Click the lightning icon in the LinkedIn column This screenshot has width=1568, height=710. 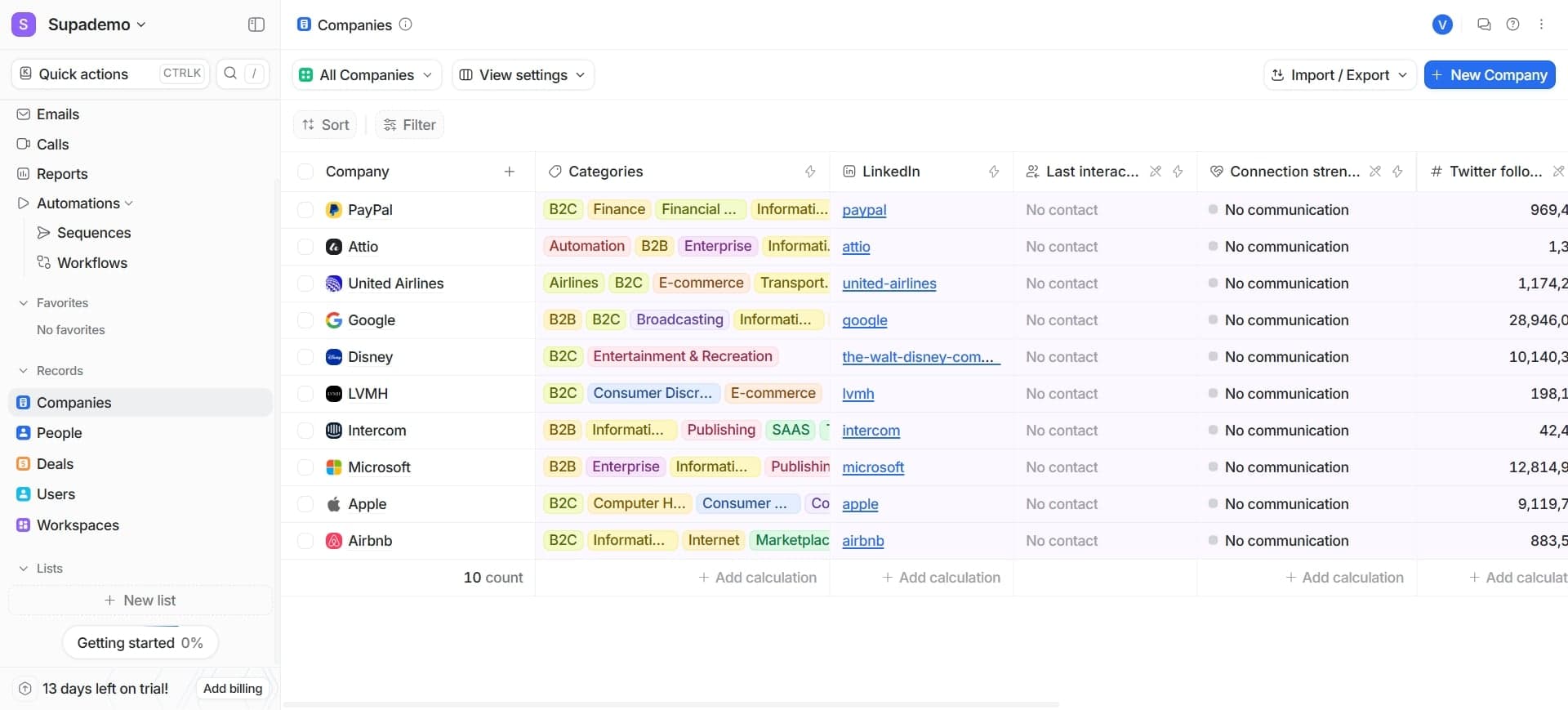993,172
